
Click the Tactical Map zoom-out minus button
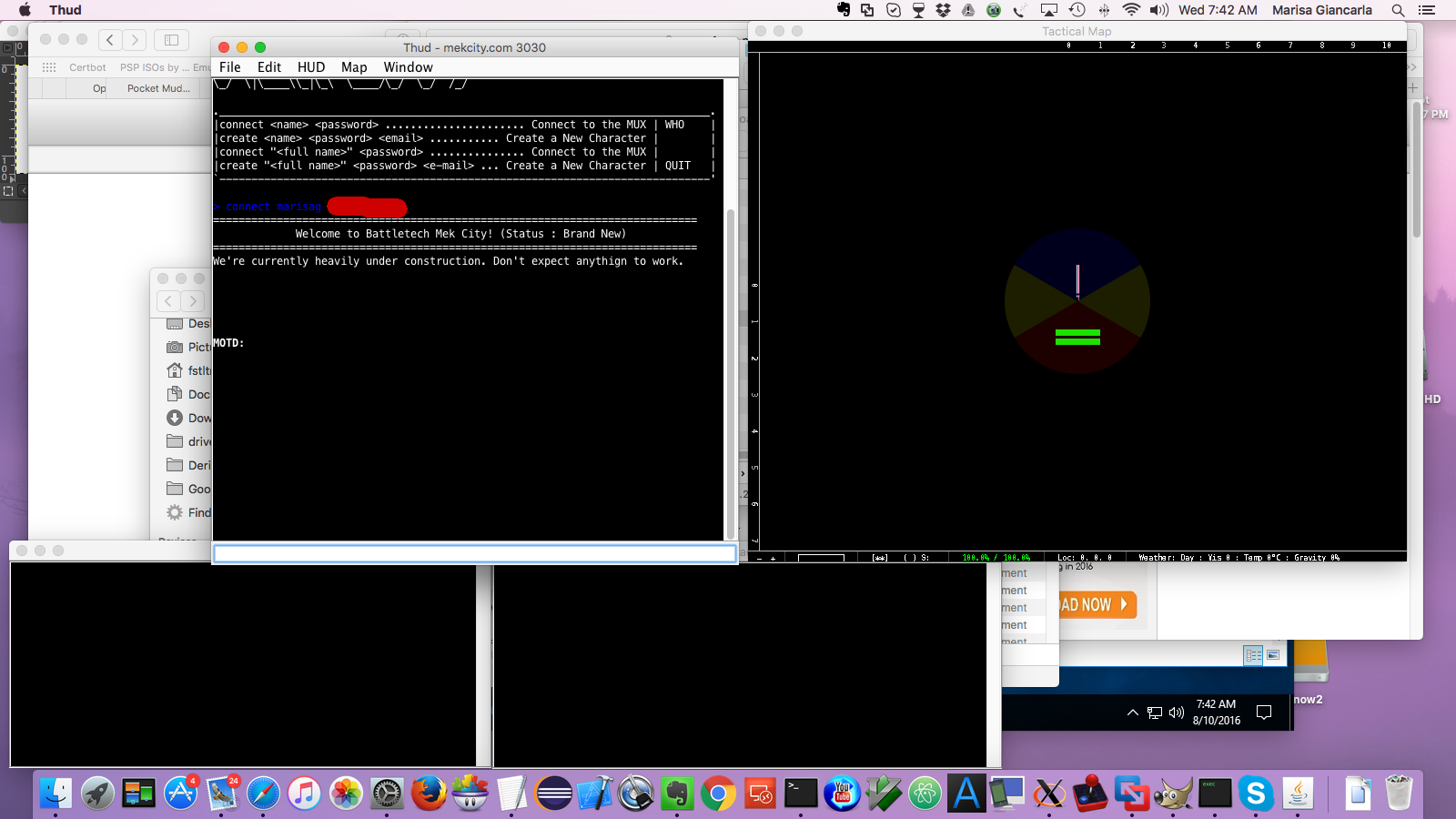[760, 558]
